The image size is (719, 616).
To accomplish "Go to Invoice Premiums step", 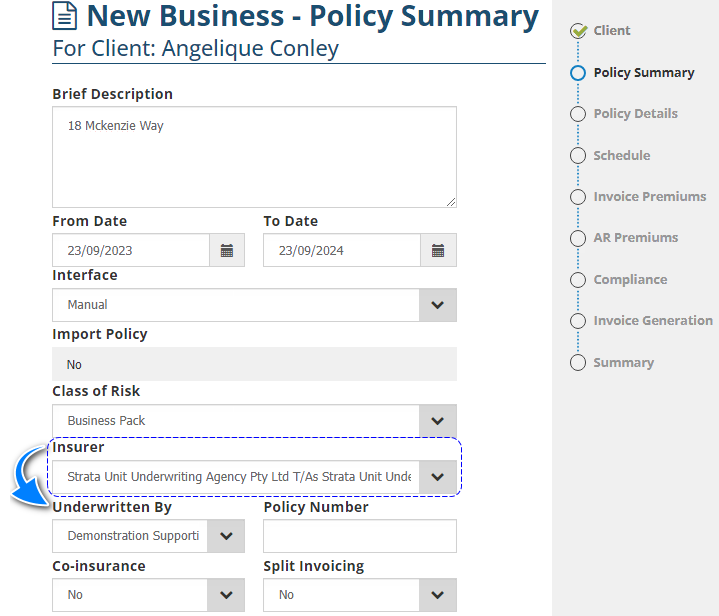I will click(649, 197).
